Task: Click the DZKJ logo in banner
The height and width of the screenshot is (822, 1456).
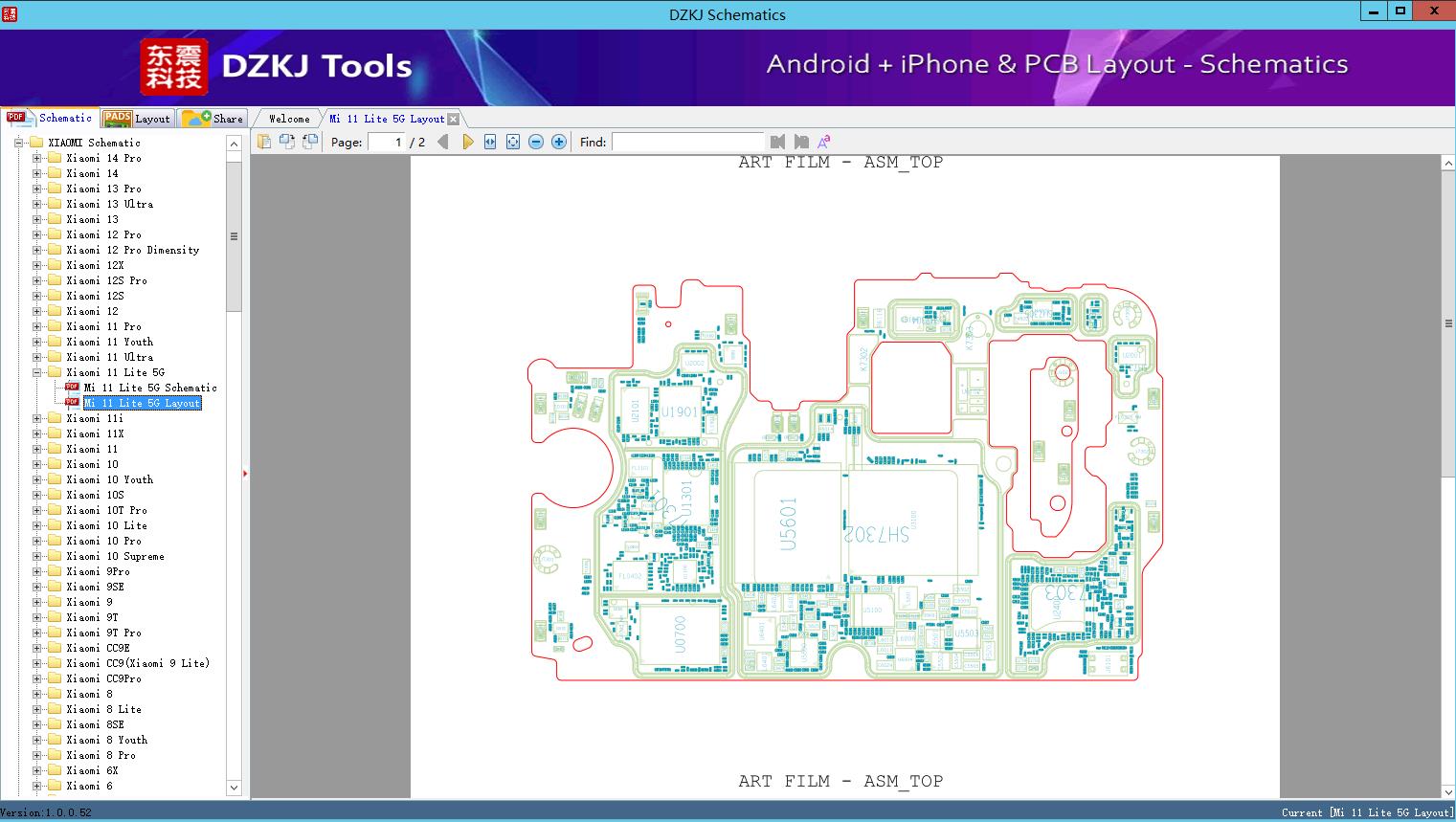Action: (173, 66)
